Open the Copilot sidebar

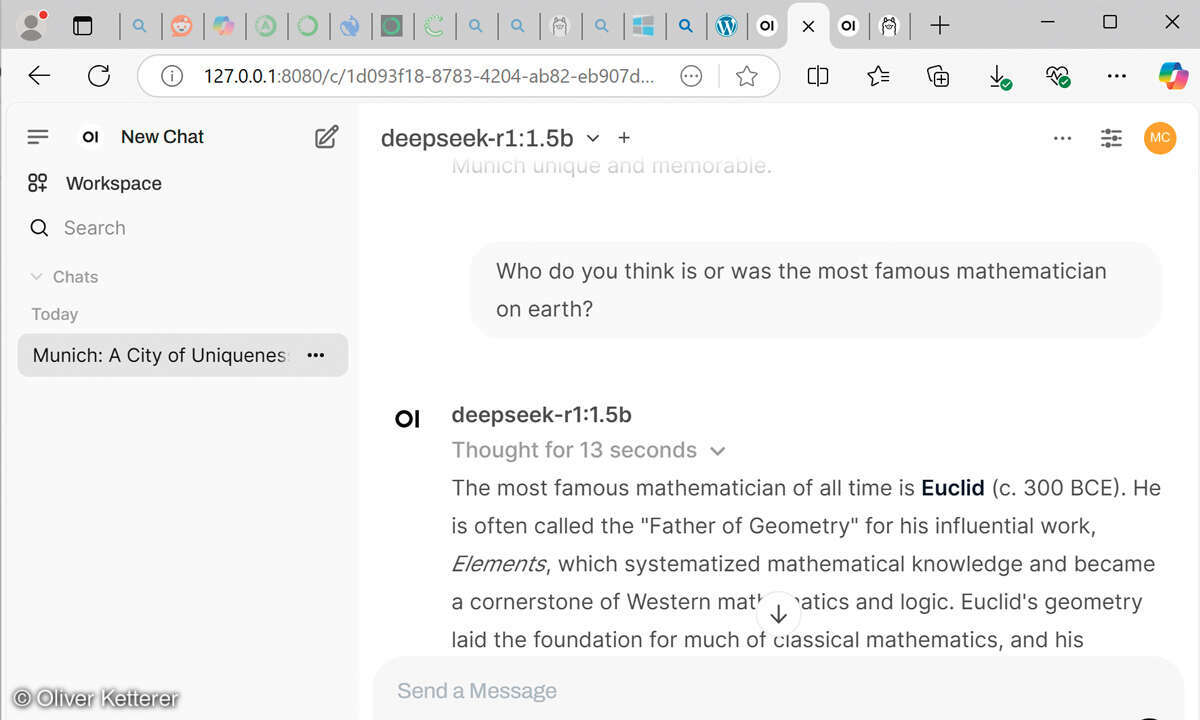point(1173,76)
